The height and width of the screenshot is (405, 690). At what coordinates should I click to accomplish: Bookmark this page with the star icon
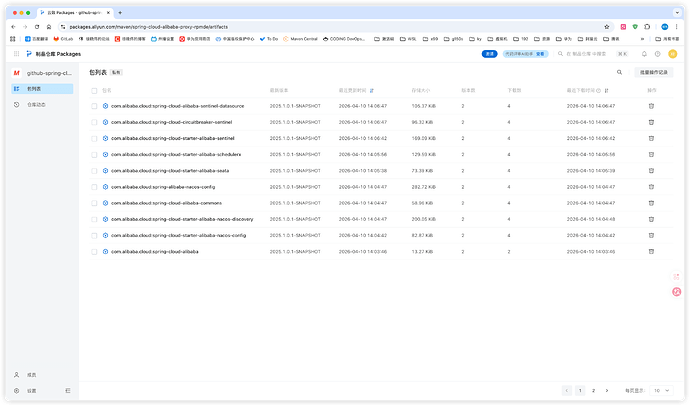click(607, 27)
